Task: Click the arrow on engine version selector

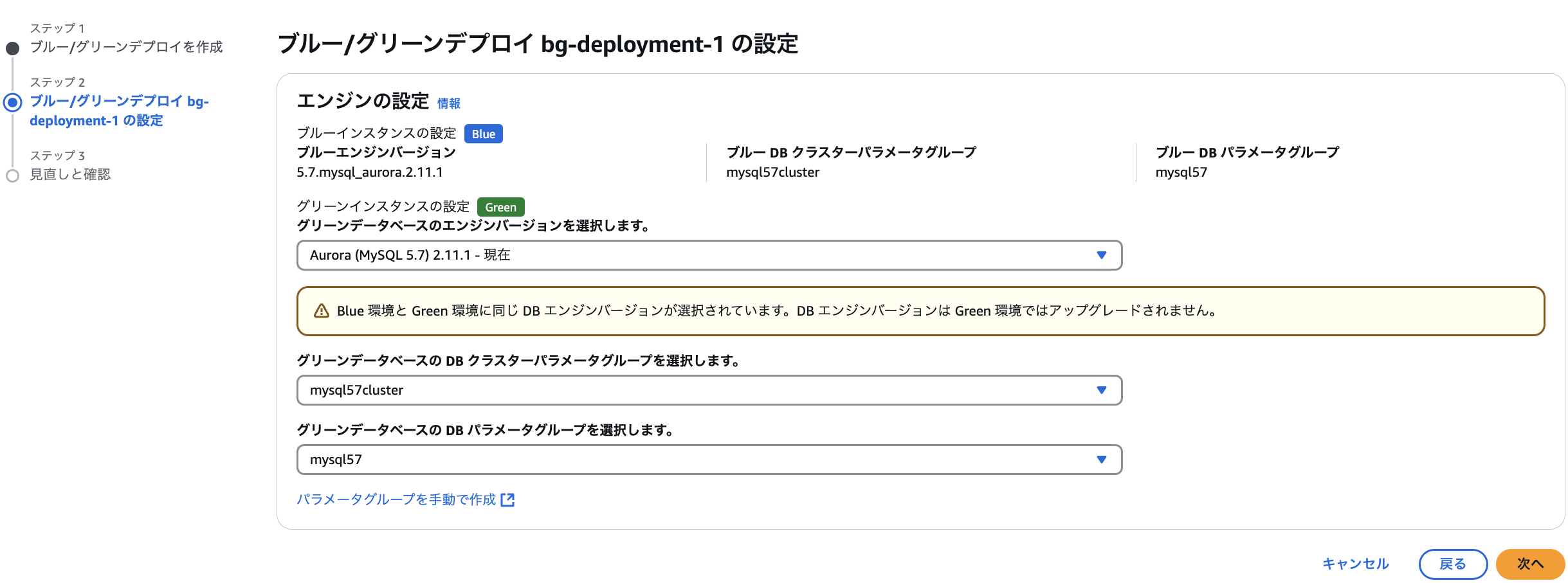Action: click(x=1101, y=255)
